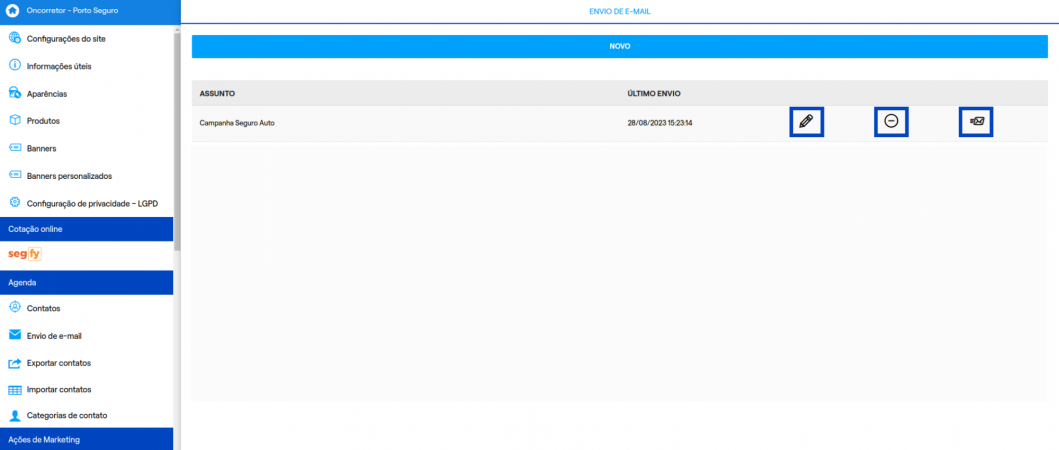Click the Cotação online section header
Screen dimensions: 1059x450
(86, 229)
